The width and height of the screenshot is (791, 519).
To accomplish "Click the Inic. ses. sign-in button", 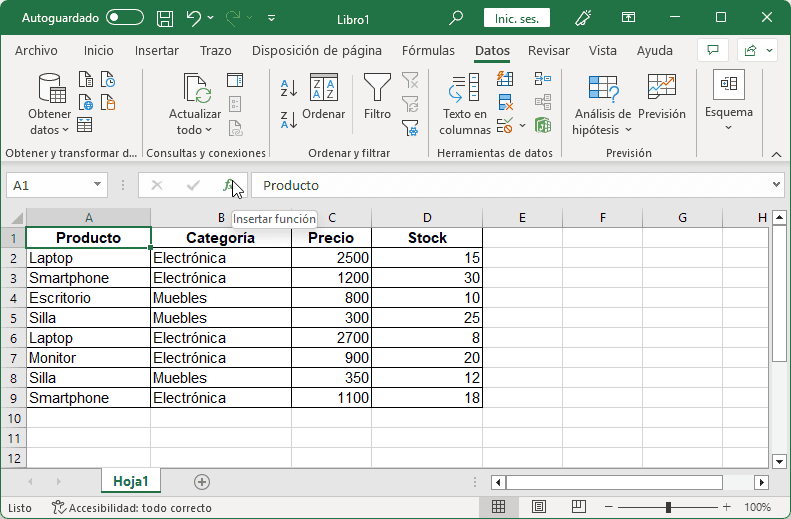I will click(x=517, y=18).
